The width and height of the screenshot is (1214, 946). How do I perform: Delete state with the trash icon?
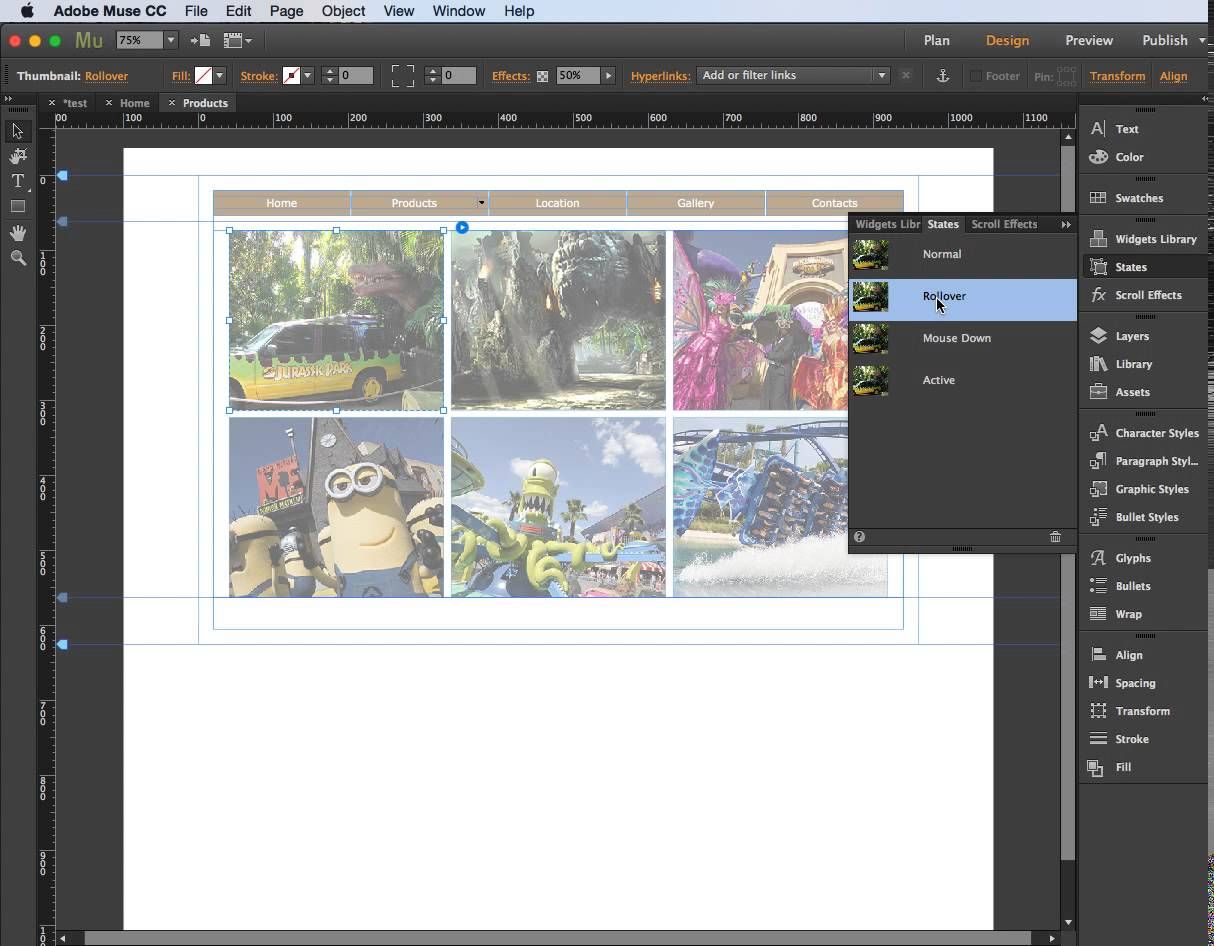point(1055,537)
